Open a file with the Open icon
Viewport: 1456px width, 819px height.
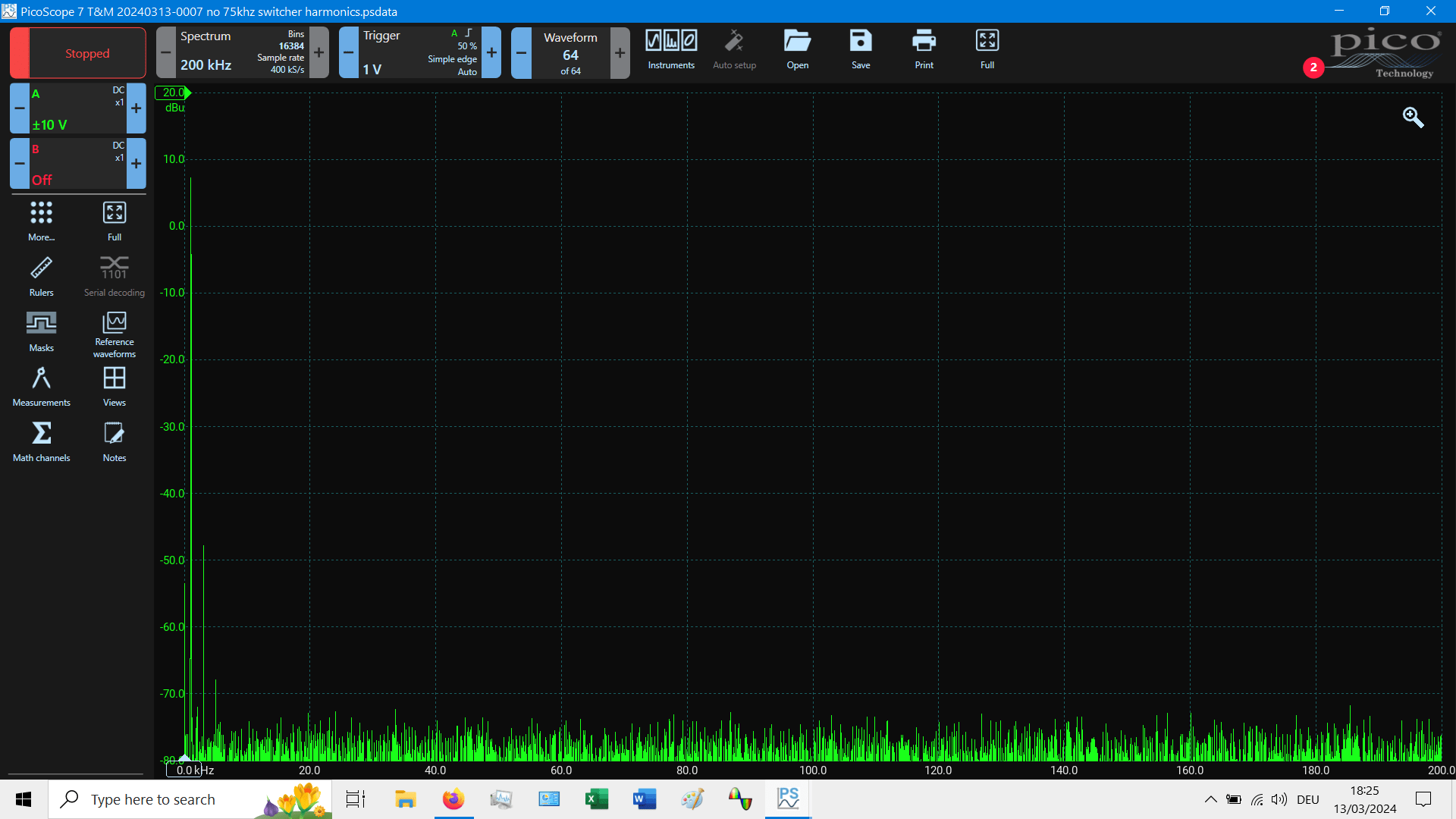click(x=797, y=49)
